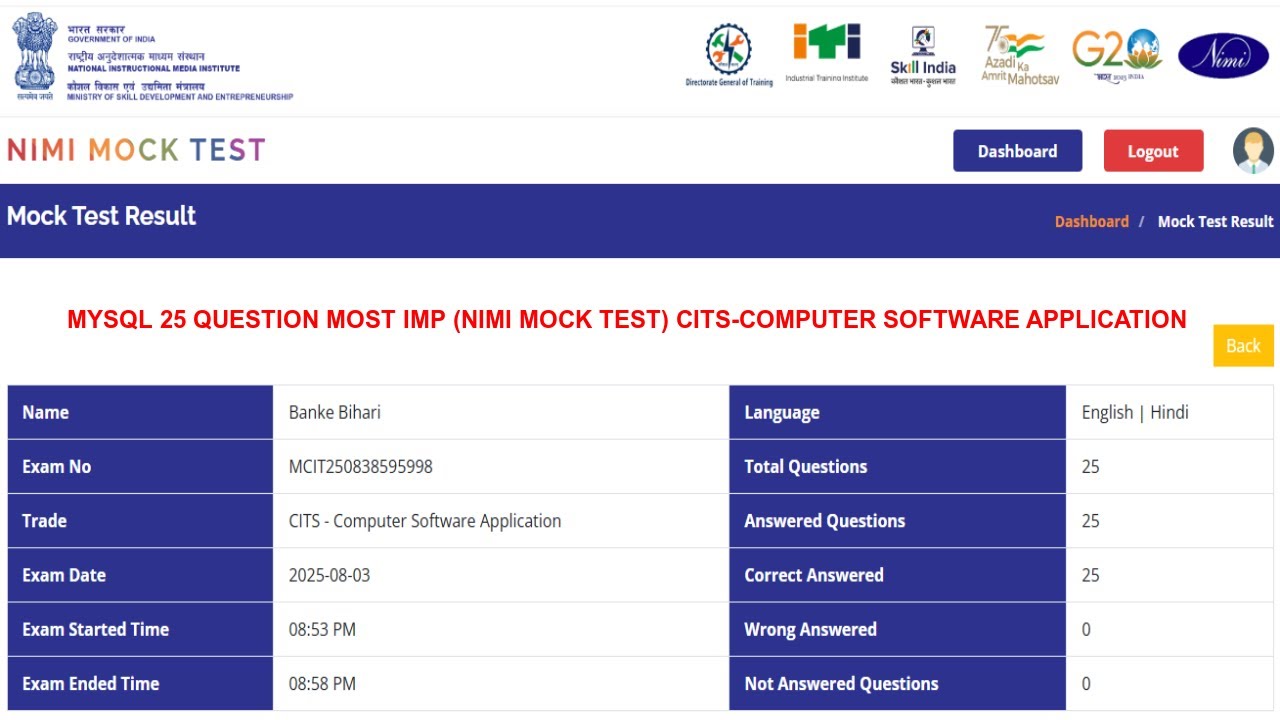Select the English | Hindi language value
1280x720 pixels.
tap(1135, 412)
